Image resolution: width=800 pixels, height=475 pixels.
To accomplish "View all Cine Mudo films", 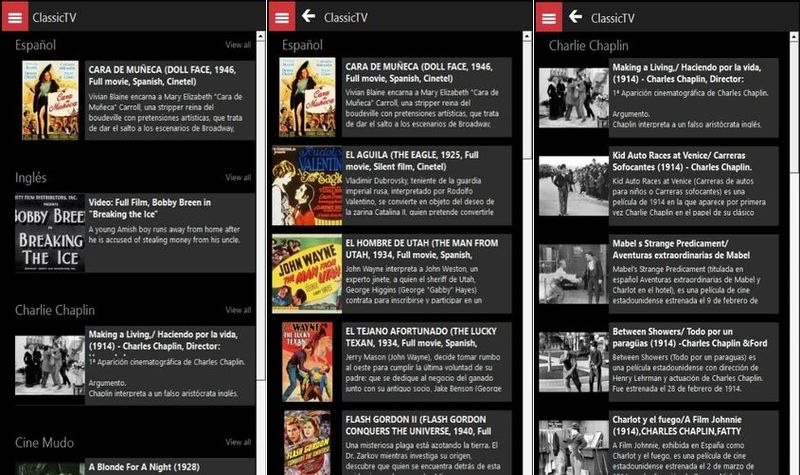I will click(238, 442).
